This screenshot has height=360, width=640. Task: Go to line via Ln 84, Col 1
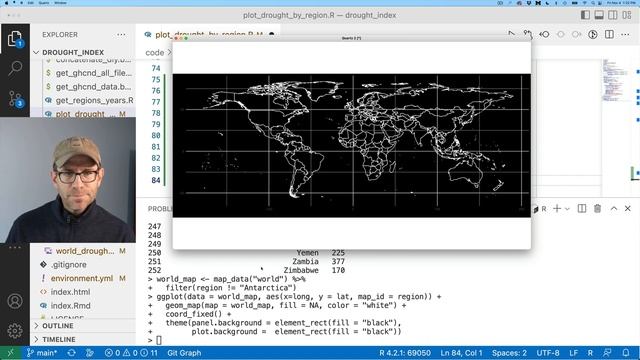pyautogui.click(x=461, y=353)
